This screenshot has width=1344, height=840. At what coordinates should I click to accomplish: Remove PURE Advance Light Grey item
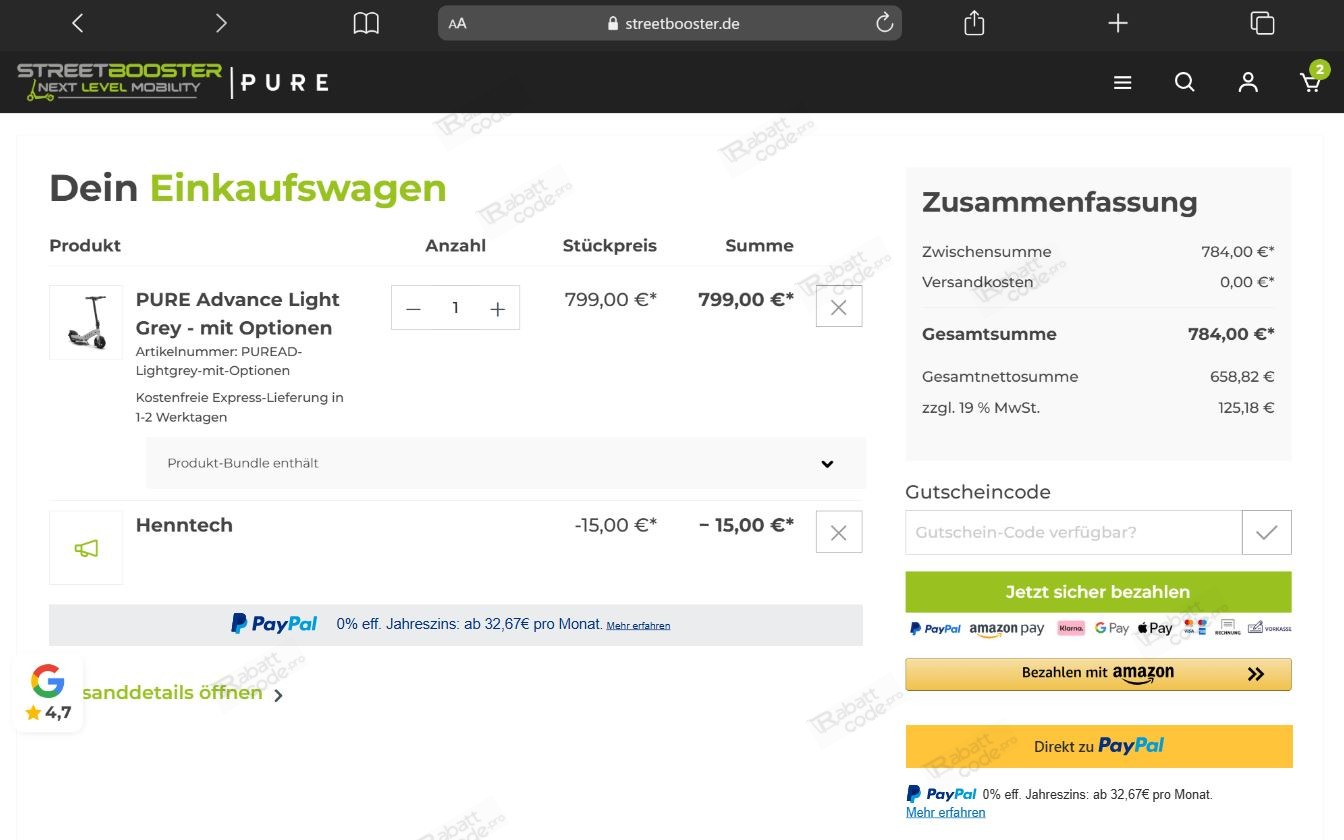(x=839, y=307)
